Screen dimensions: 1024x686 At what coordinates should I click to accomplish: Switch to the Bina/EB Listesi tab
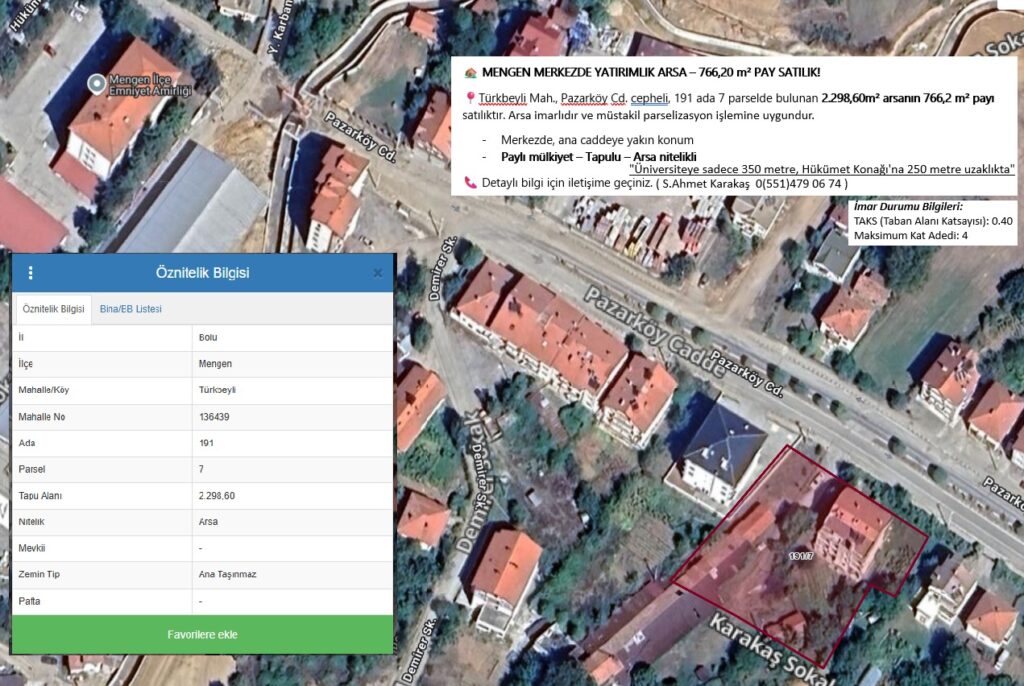click(131, 309)
